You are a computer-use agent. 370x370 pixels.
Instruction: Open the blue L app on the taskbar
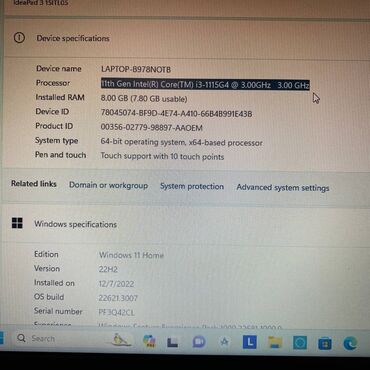[250, 342]
